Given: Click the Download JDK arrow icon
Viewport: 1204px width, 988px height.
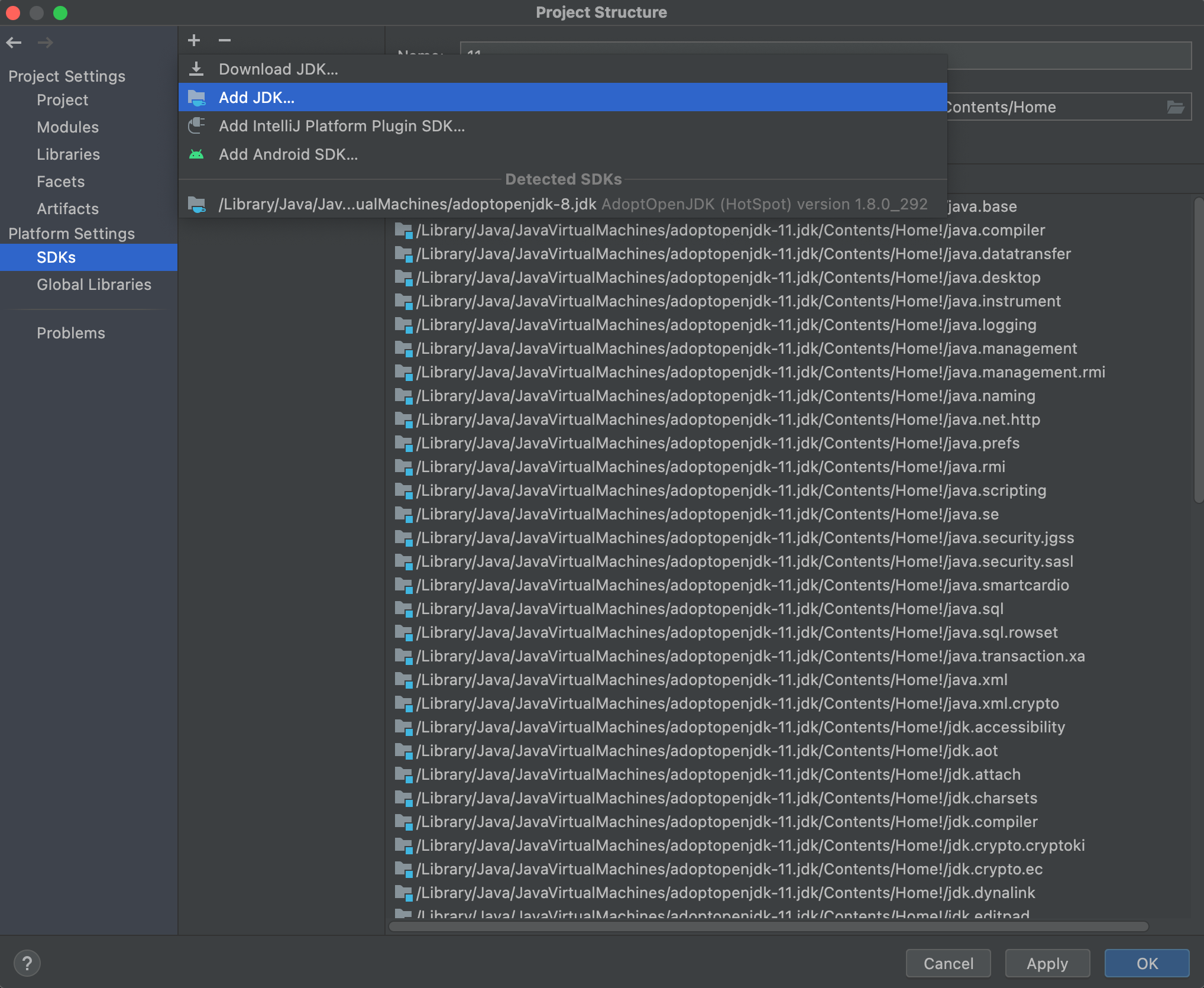Looking at the screenshot, I should [x=196, y=69].
